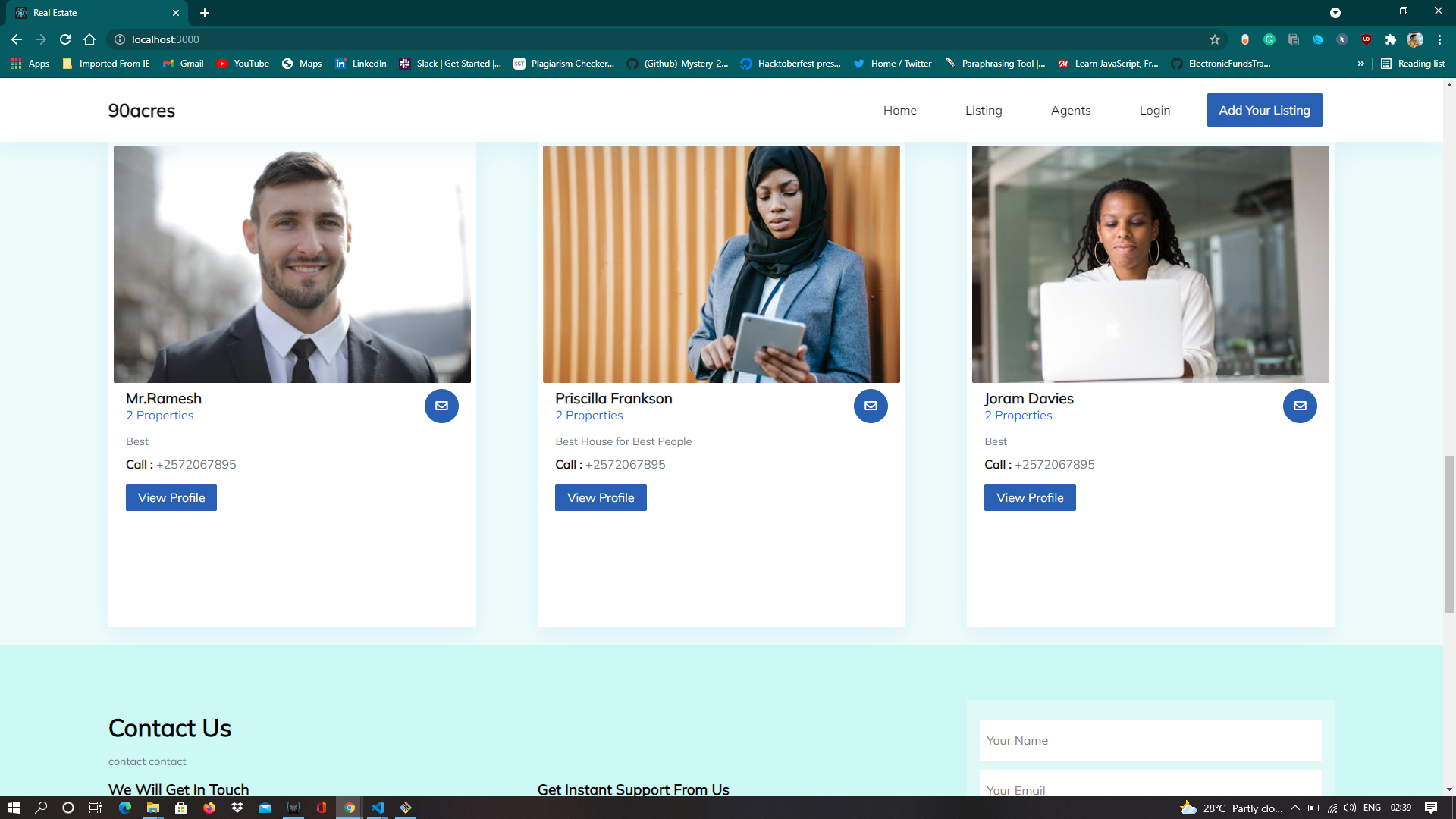Viewport: 1456px width, 819px height.
Task: Open the Chrome extensions puzzle icon
Action: click(x=1390, y=39)
